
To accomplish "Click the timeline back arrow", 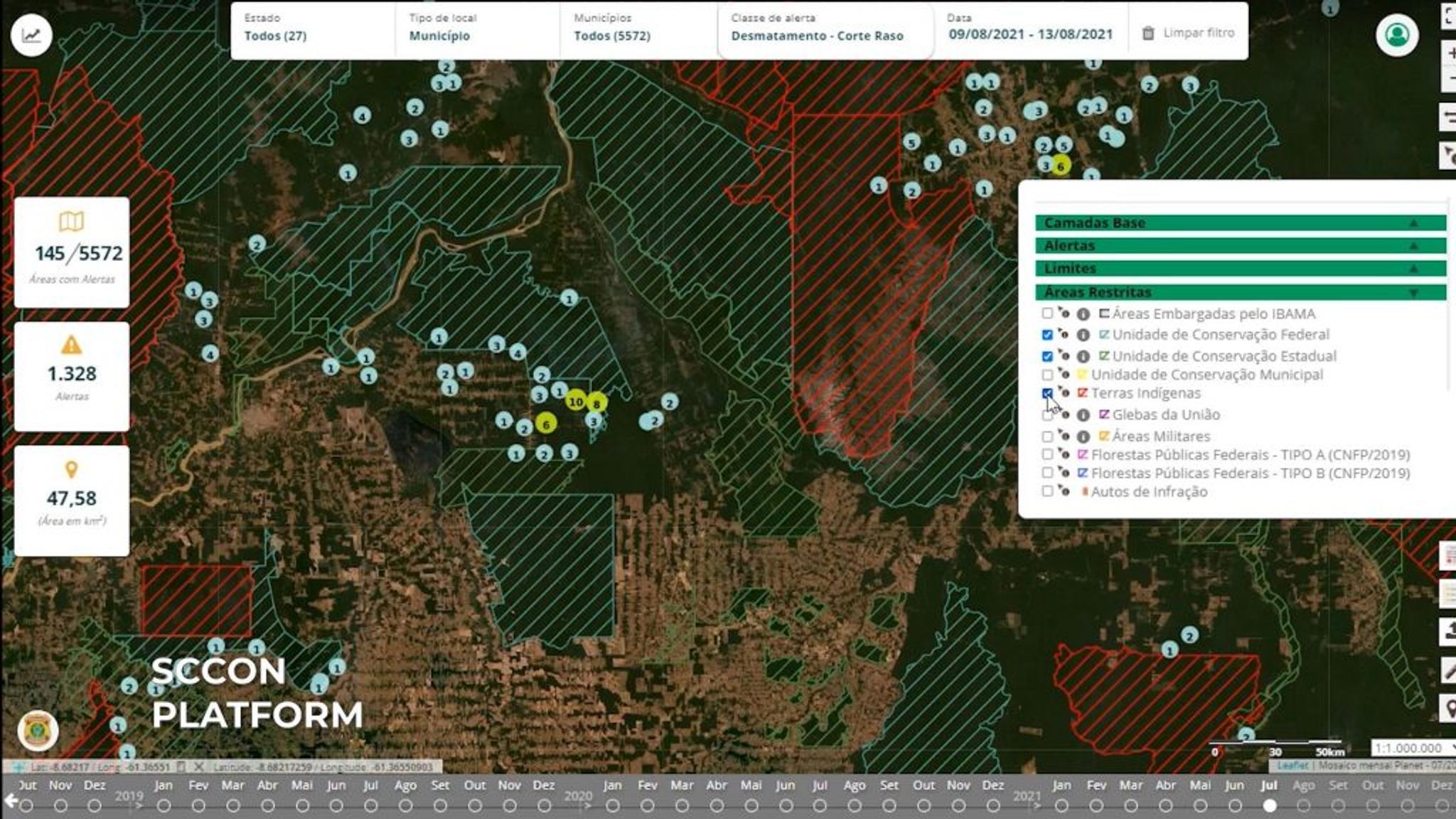I will (x=10, y=801).
